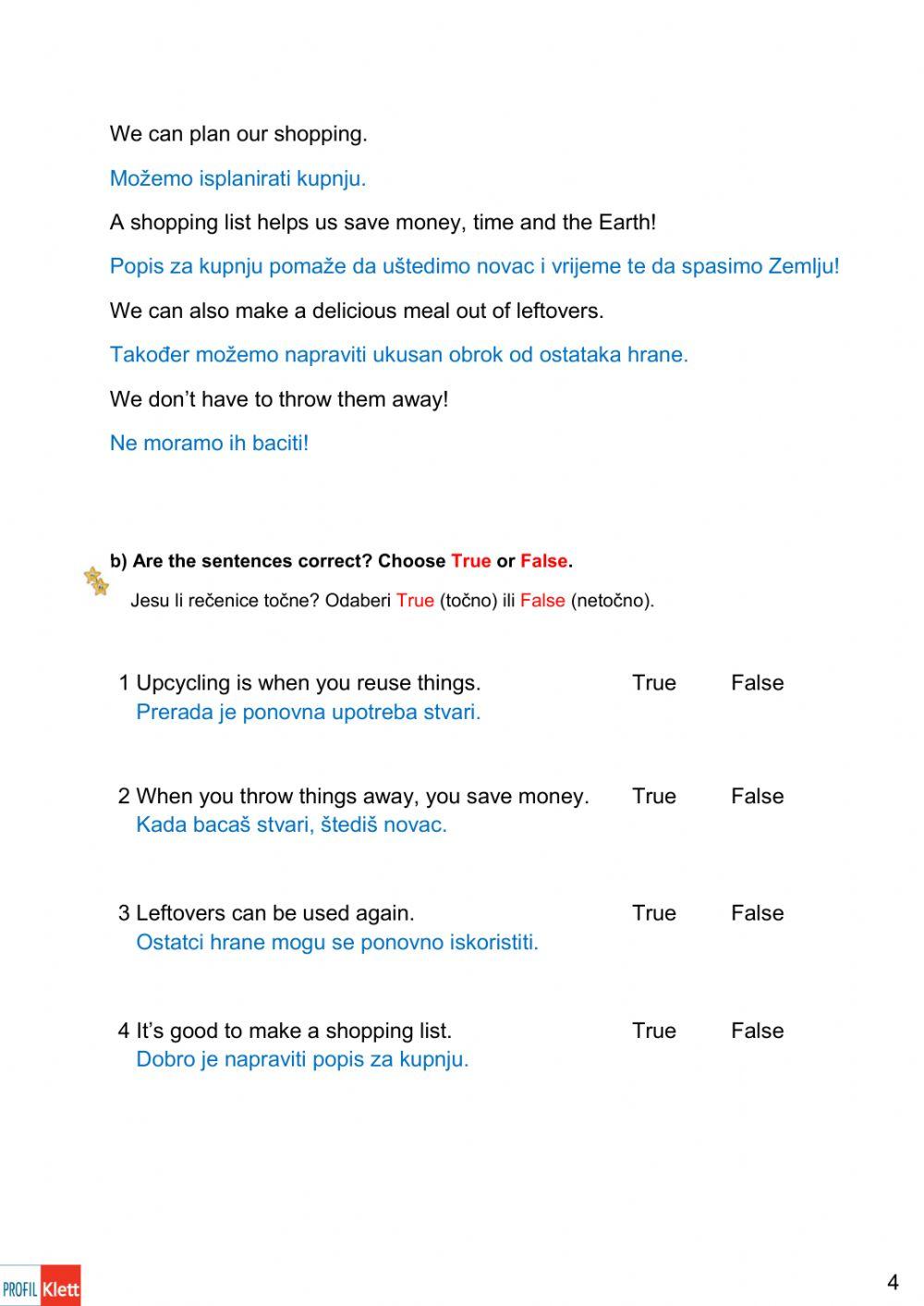Click the bold heading 'Are the sentences correct?'
The image size is (924, 1306).
[x=341, y=561]
